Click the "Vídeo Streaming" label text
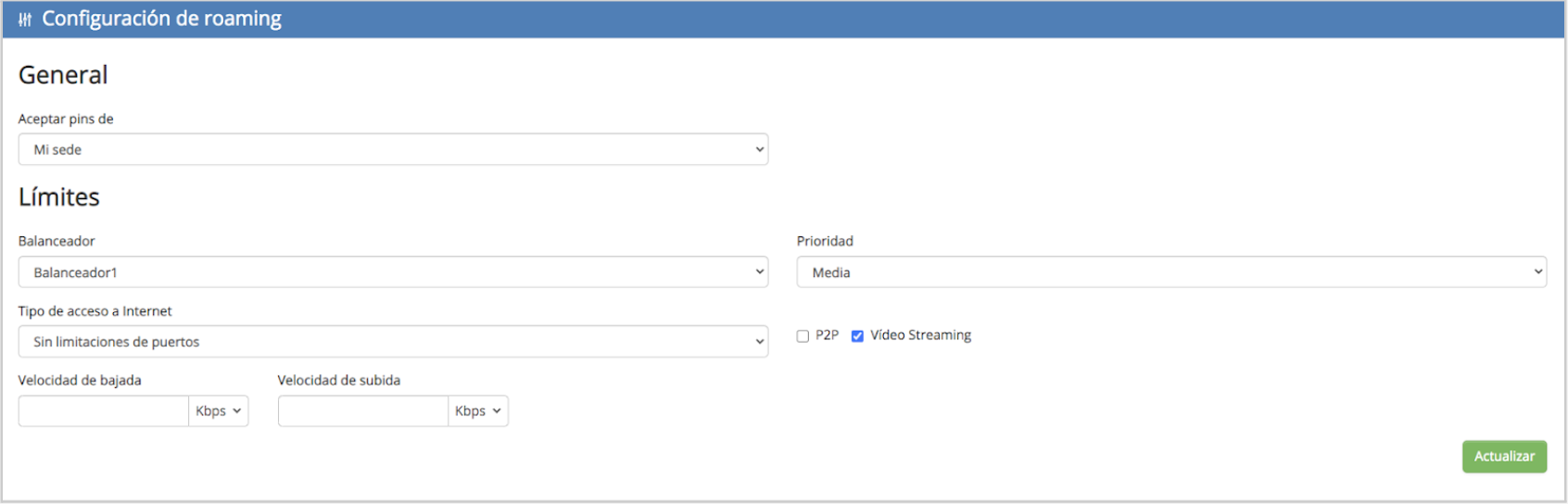Image resolution: width=1568 pixels, height=504 pixels. click(920, 335)
